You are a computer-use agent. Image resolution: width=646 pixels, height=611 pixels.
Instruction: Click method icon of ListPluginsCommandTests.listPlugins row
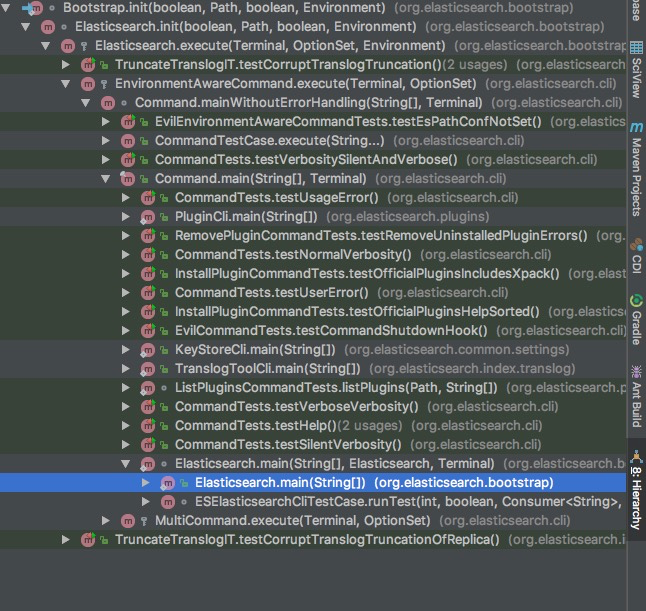tap(147, 388)
